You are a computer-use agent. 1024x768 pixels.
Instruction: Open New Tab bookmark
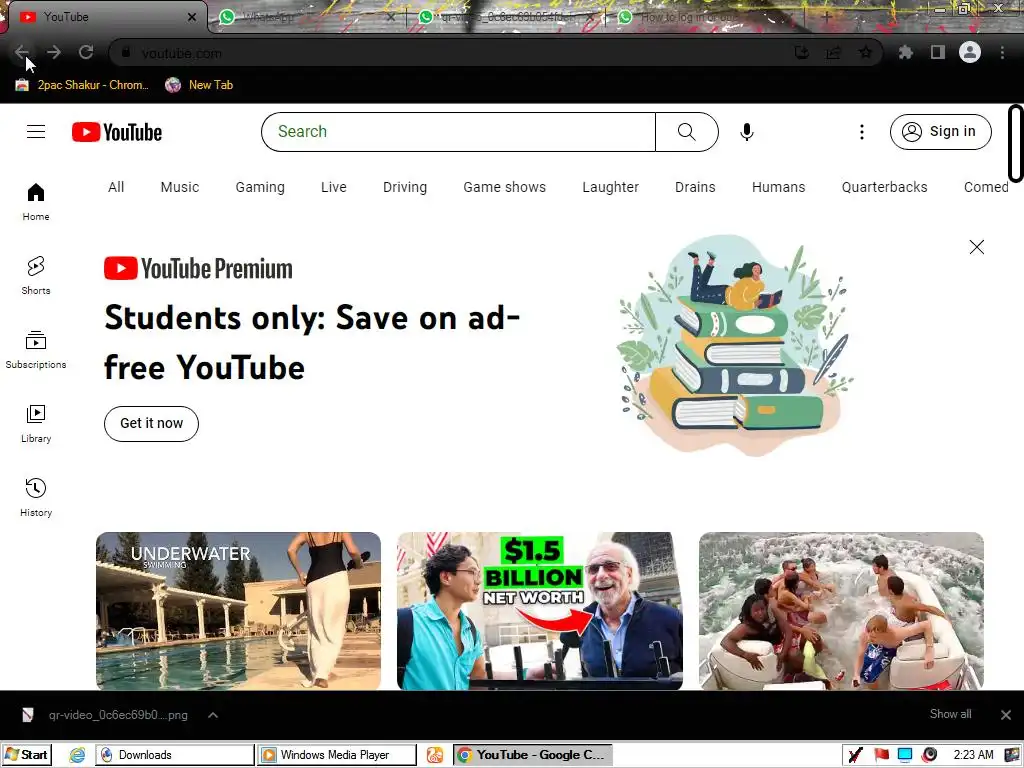pyautogui.click(x=199, y=85)
